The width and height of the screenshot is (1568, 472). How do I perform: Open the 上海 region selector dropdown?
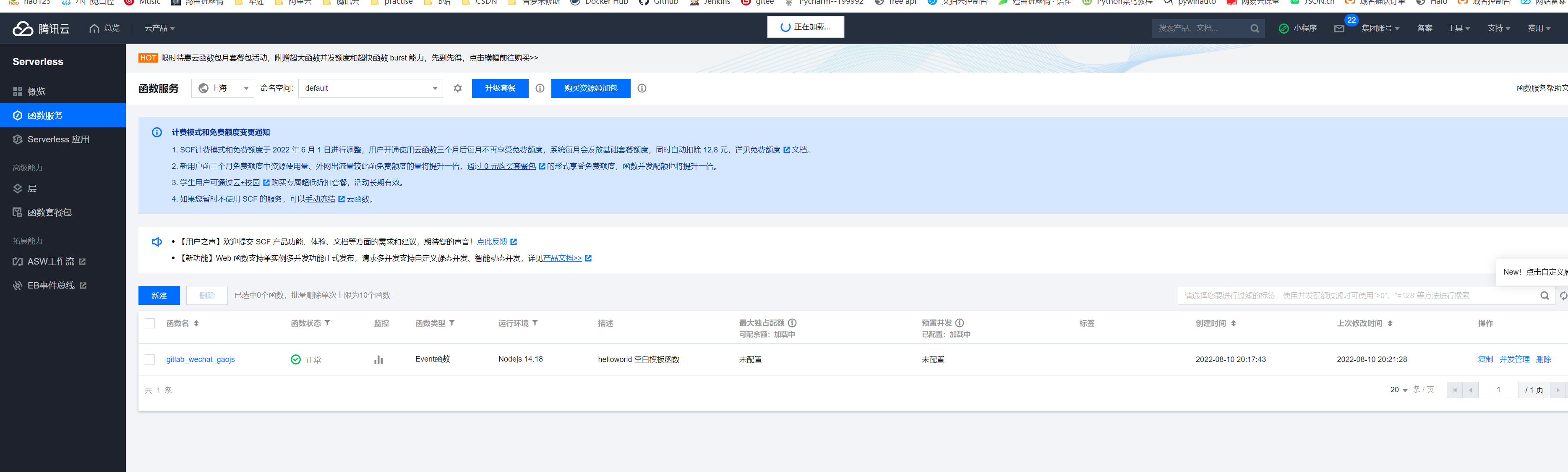[x=222, y=88]
